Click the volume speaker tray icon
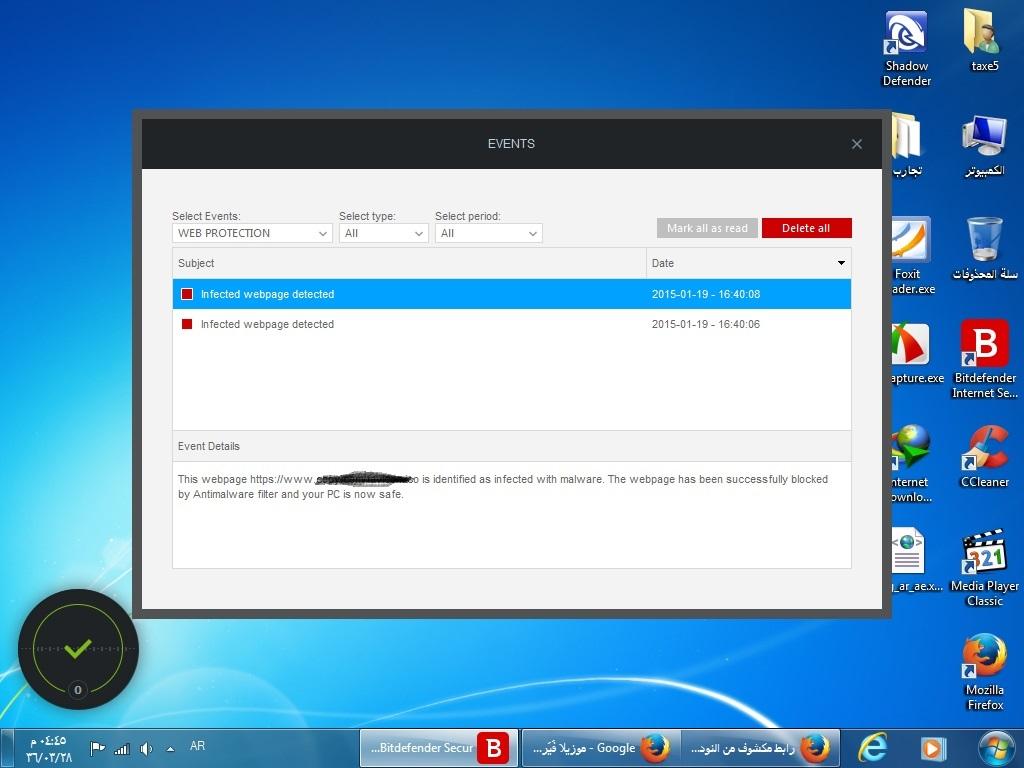 click(146, 748)
